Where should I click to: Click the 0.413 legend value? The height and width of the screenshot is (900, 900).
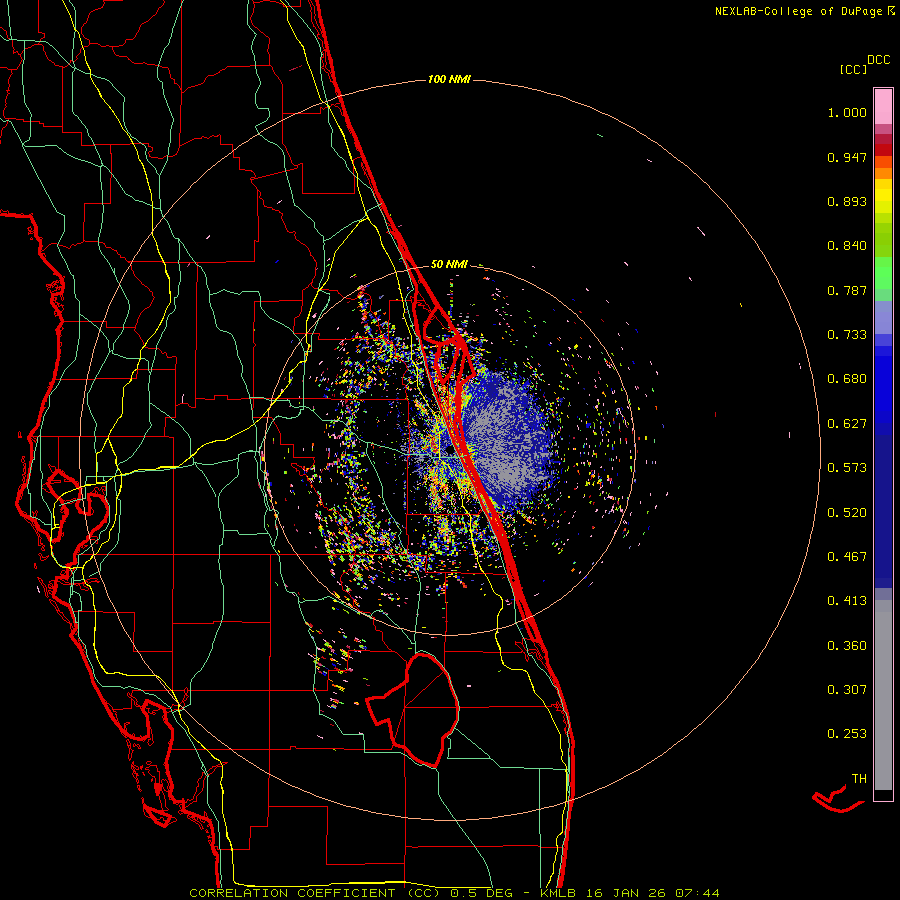click(x=847, y=601)
